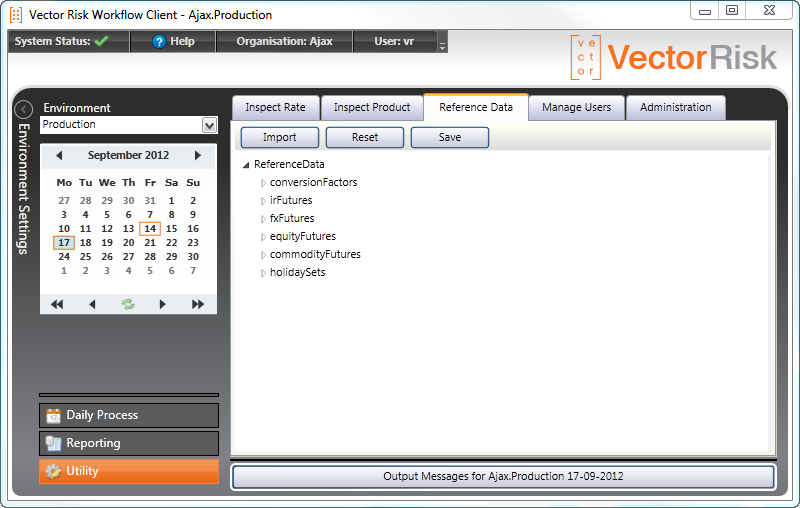800x508 pixels.
Task: Collapse the Environment Settings panel arrow
Action: 23,109
